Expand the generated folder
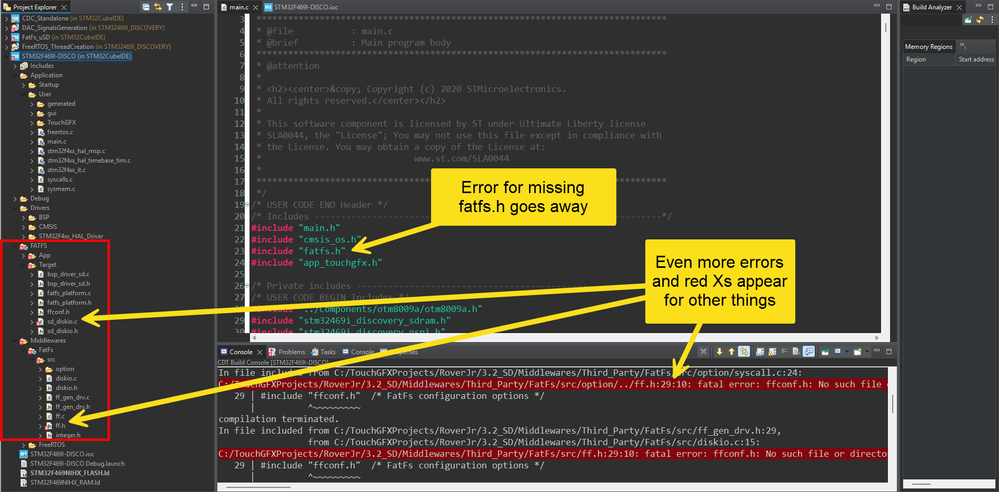Image resolution: width=999 pixels, height=492 pixels. tap(32, 103)
